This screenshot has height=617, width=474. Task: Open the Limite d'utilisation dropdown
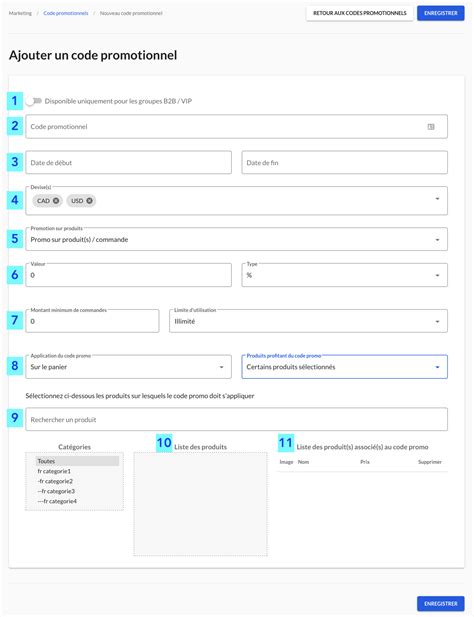308,321
